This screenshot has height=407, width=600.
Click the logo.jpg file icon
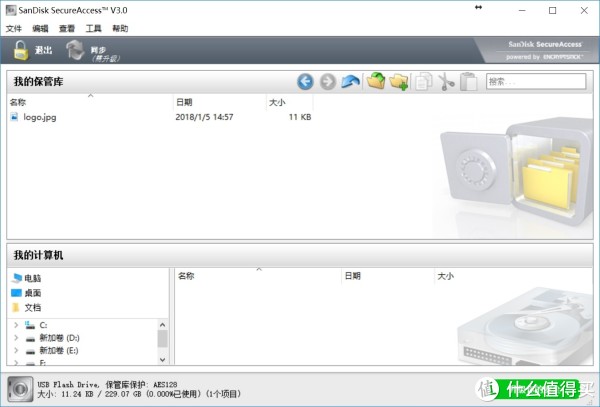[x=14, y=117]
